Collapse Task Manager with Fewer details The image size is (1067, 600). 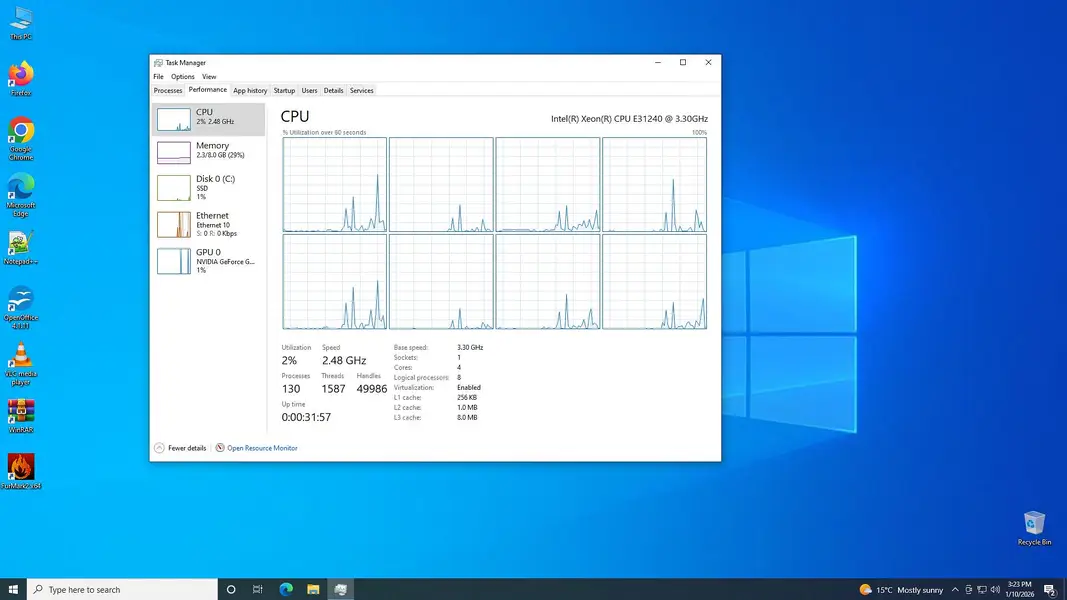180,448
